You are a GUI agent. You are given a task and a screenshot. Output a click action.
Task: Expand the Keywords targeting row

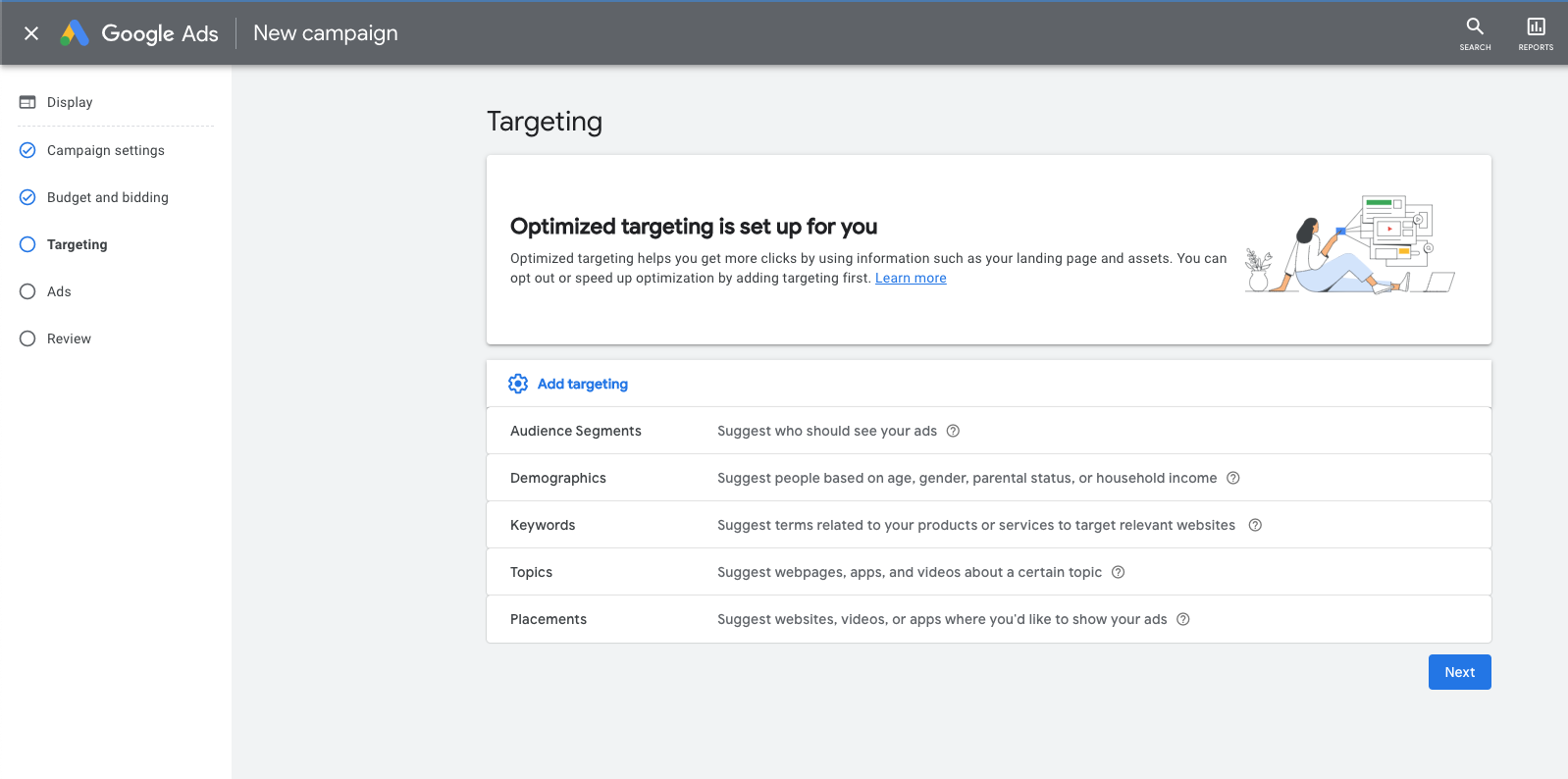(543, 525)
